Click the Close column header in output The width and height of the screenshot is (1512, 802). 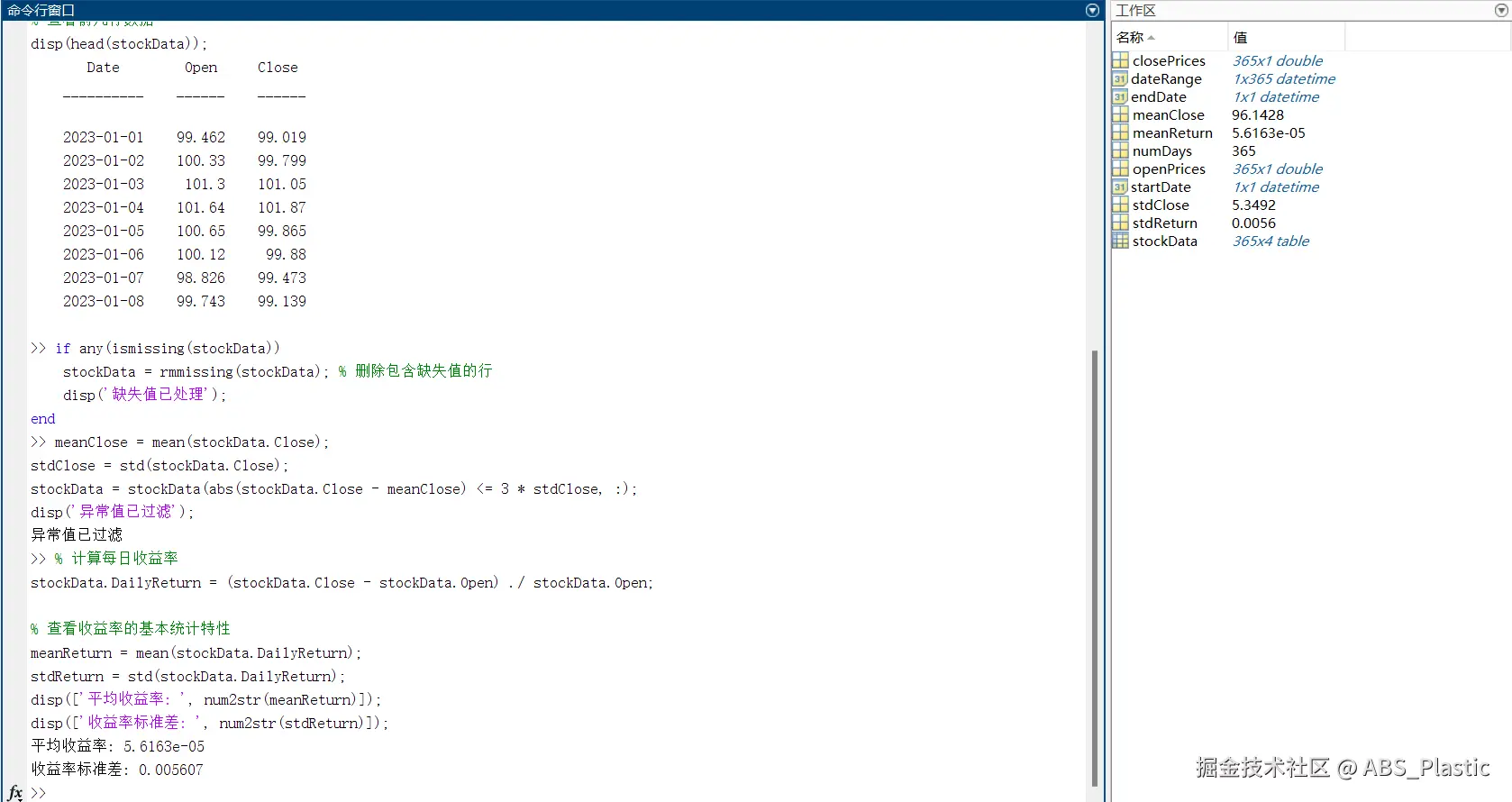tap(278, 68)
